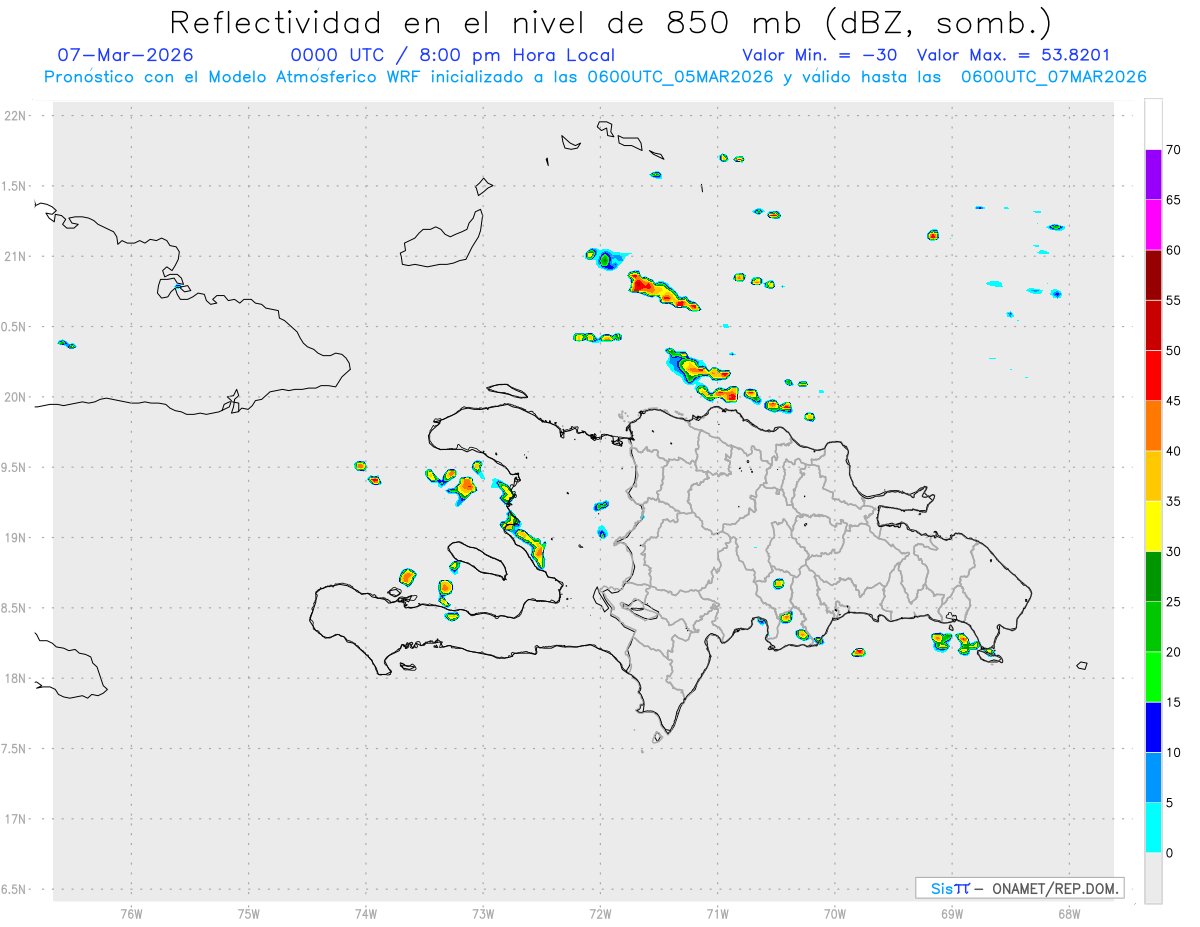Select the cyan 0–5 dBZ legend swatch

[1153, 828]
